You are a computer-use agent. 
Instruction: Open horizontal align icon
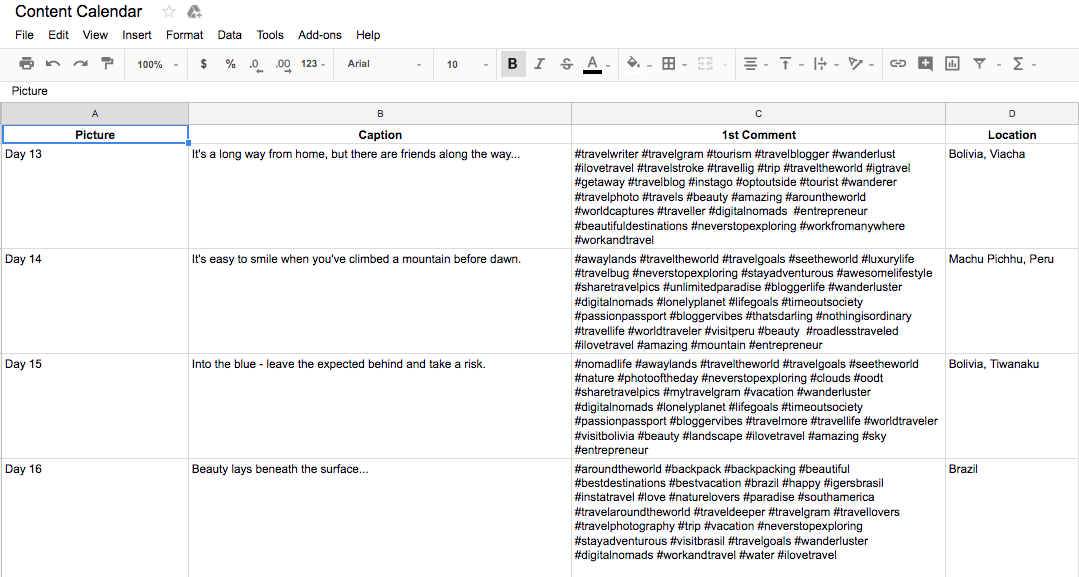coord(751,64)
